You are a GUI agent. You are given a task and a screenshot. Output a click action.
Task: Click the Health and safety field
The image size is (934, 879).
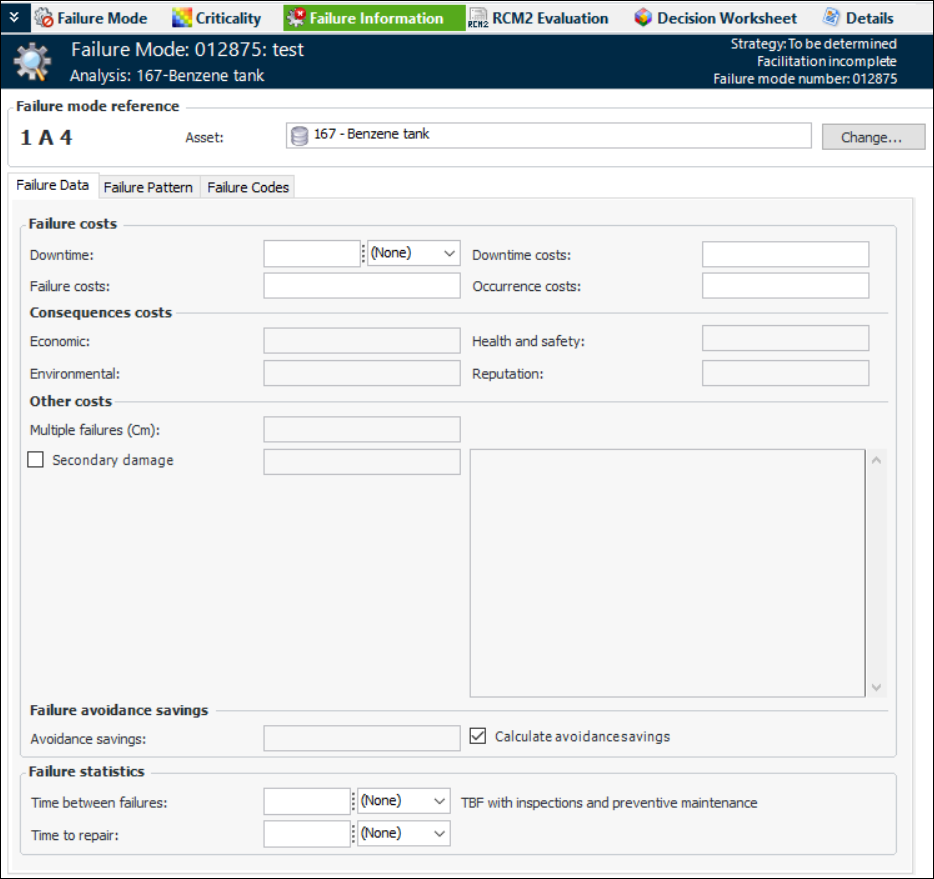(785, 338)
